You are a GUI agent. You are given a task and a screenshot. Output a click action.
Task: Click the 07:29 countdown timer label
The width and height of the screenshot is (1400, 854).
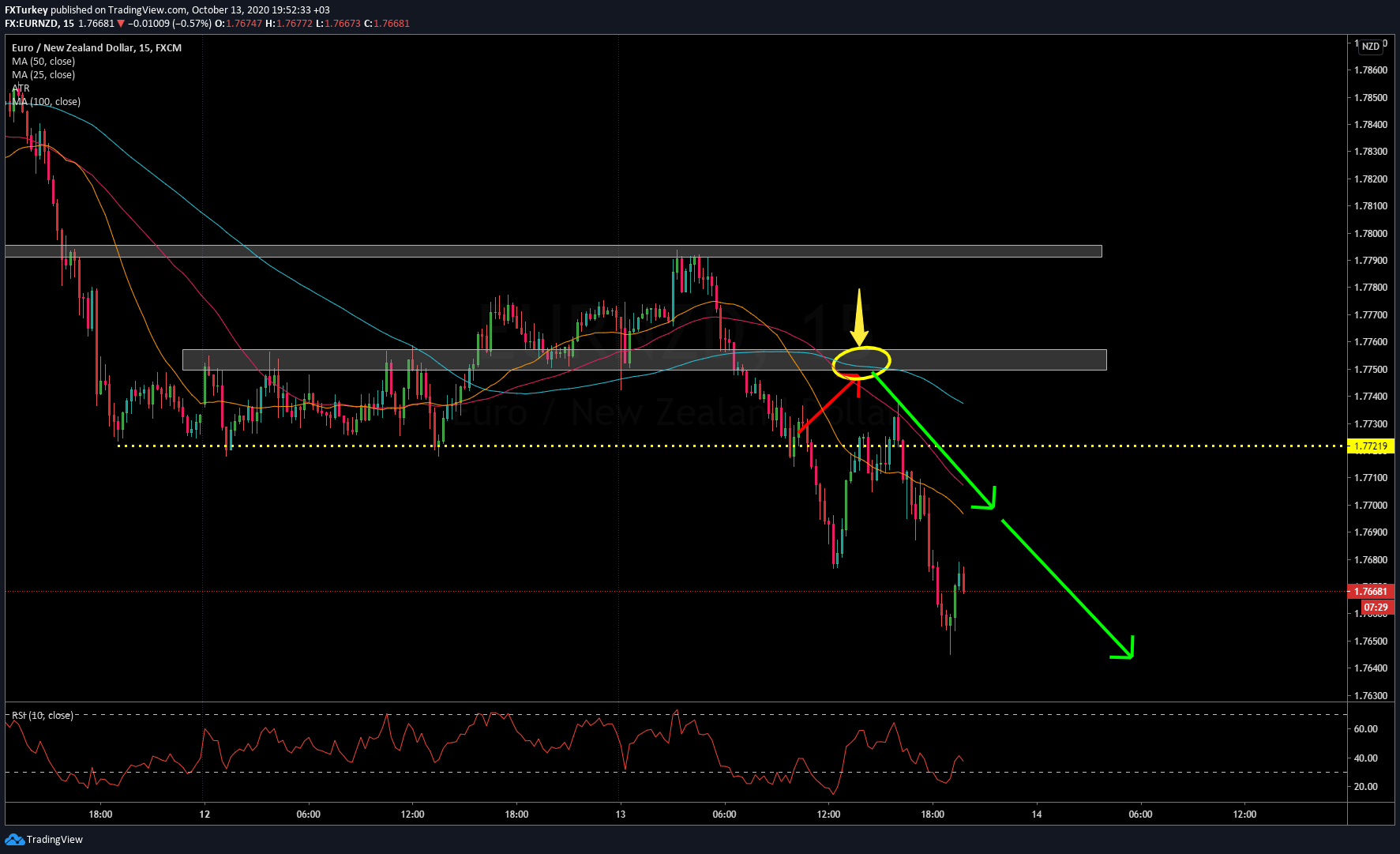tap(1376, 608)
